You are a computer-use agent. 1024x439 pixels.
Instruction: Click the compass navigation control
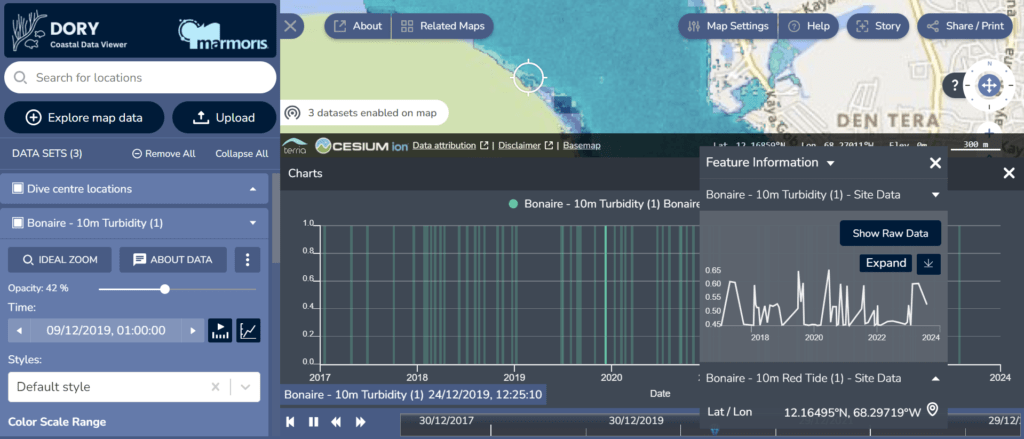[x=988, y=86]
